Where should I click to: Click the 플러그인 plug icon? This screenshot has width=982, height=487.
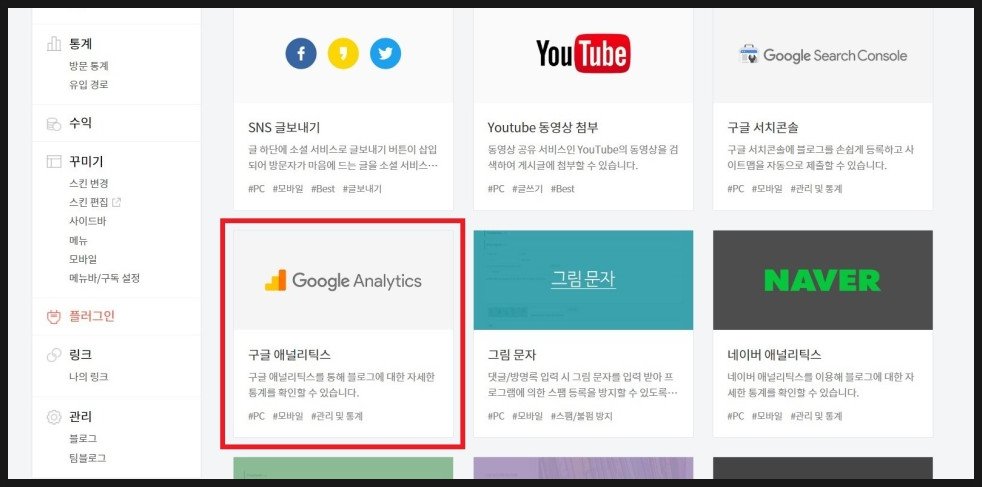(54, 316)
